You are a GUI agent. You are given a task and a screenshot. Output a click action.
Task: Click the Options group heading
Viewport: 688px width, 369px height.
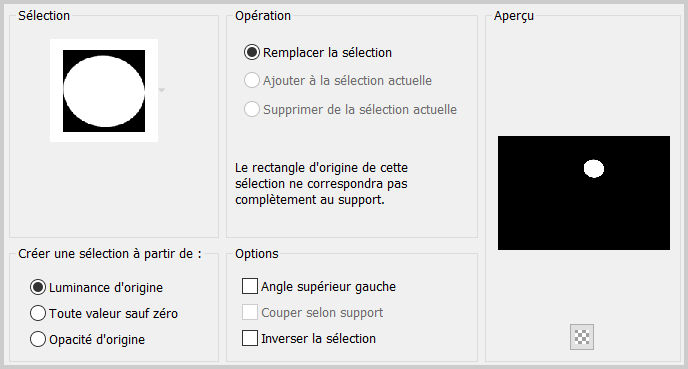[257, 254]
